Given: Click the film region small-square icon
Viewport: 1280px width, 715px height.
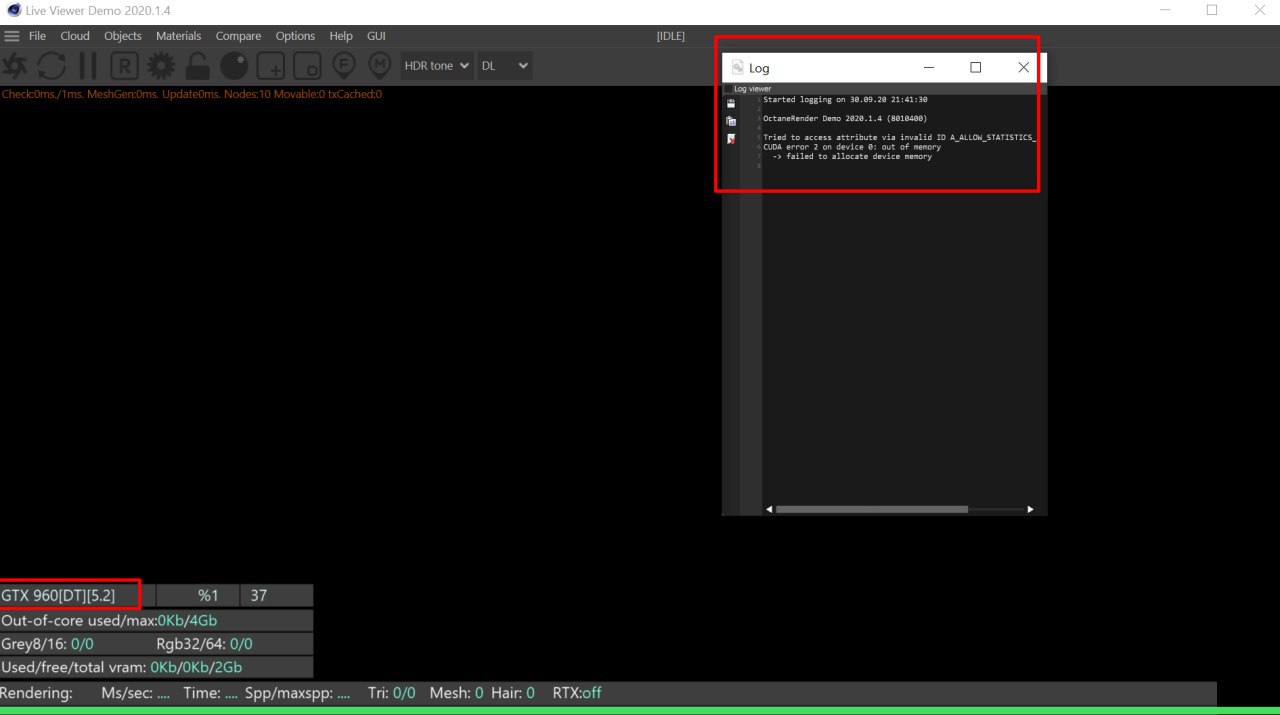Looking at the screenshot, I should [x=307, y=66].
